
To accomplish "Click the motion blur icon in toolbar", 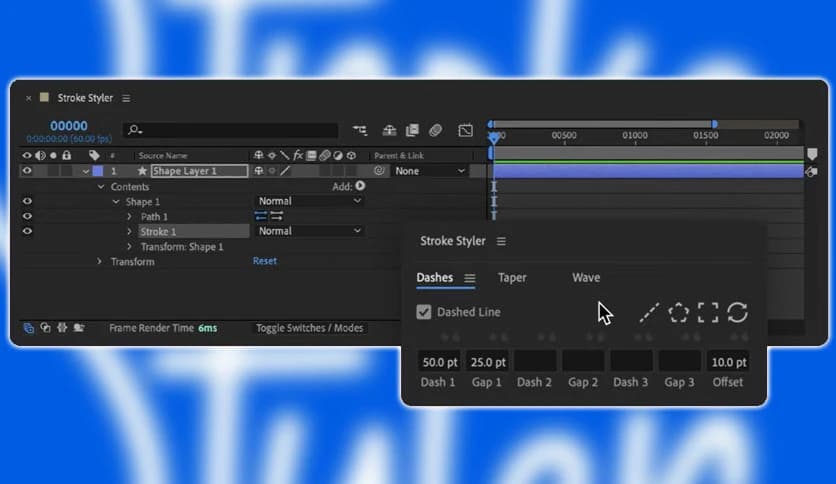I will point(436,130).
